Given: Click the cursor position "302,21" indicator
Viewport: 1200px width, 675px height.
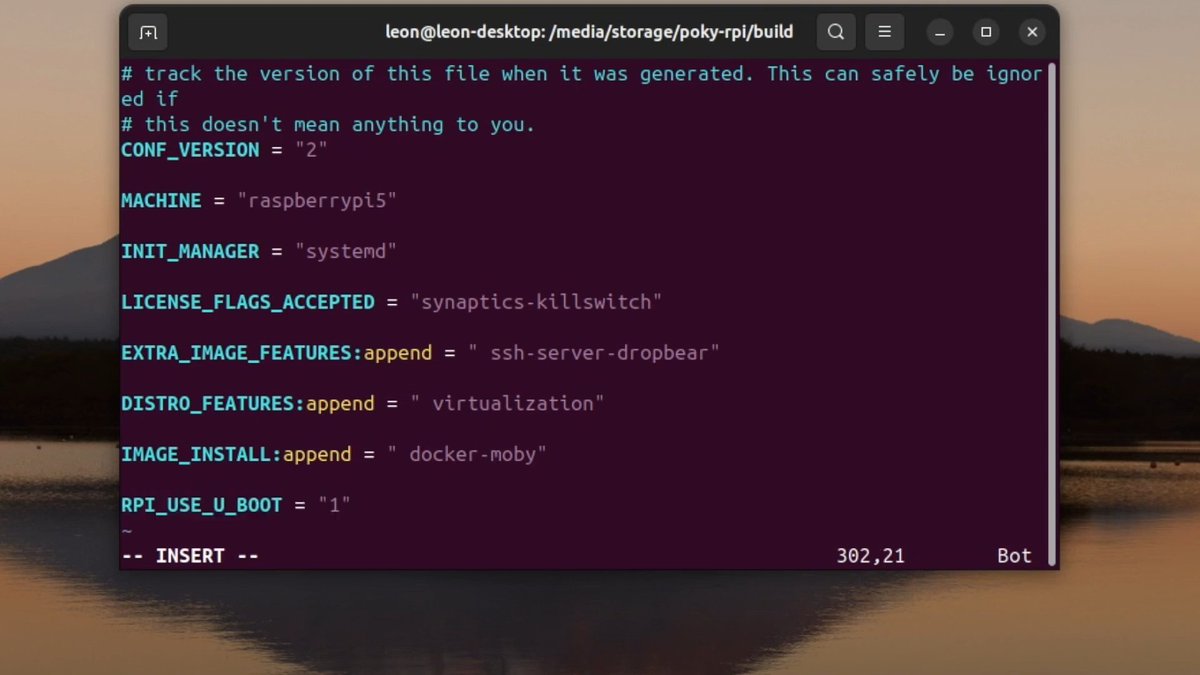Looking at the screenshot, I should 870,556.
